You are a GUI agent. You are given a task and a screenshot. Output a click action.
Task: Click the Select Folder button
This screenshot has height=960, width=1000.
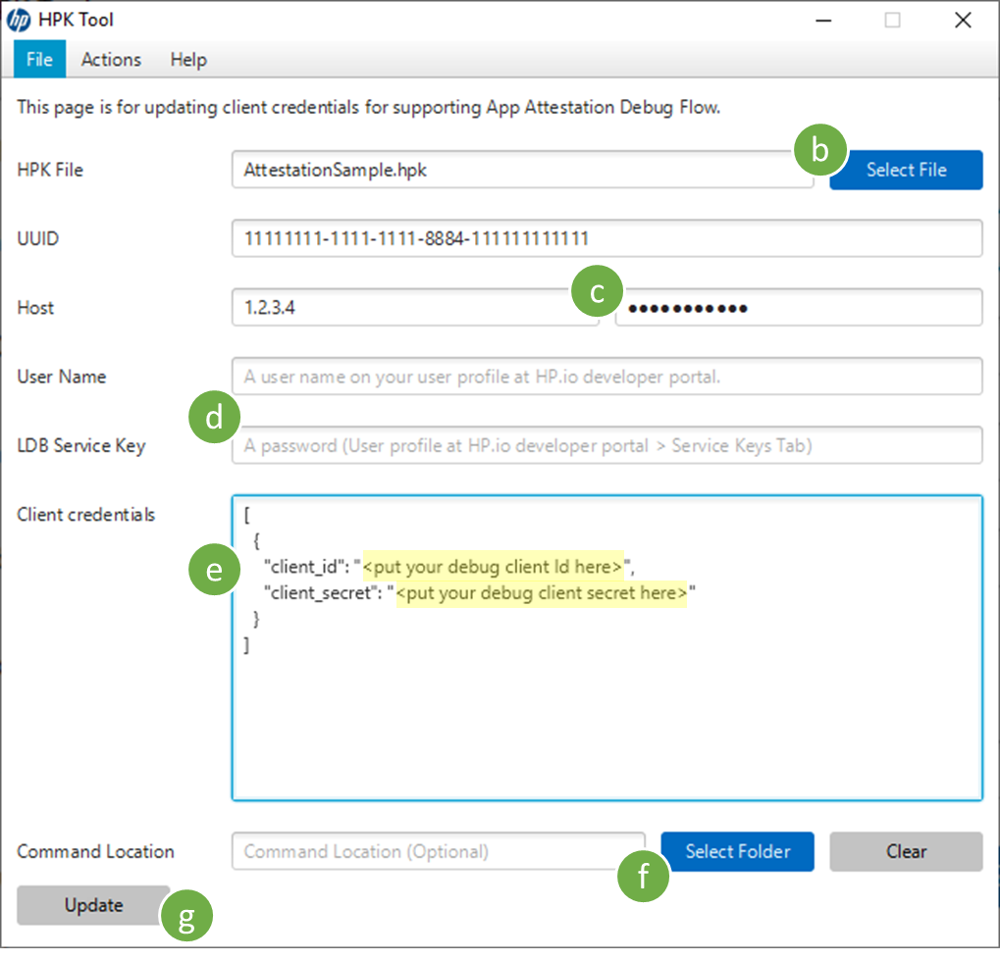(x=737, y=852)
